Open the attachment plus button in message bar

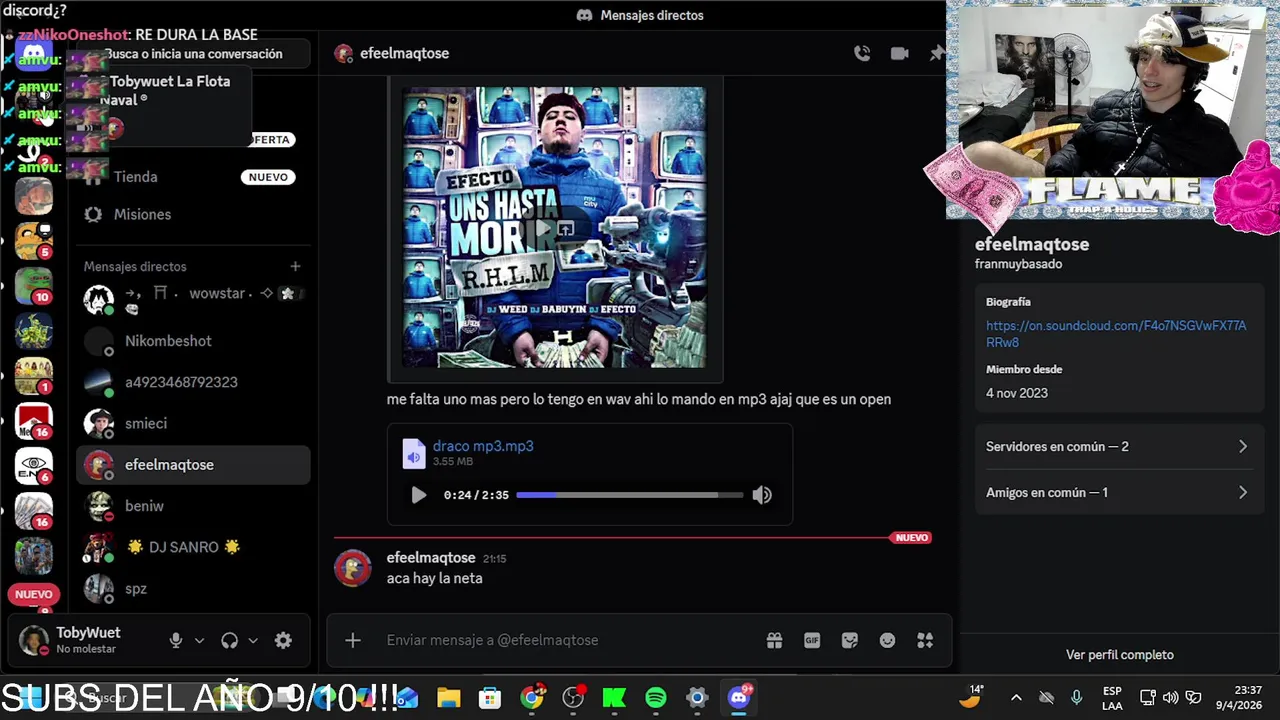353,640
